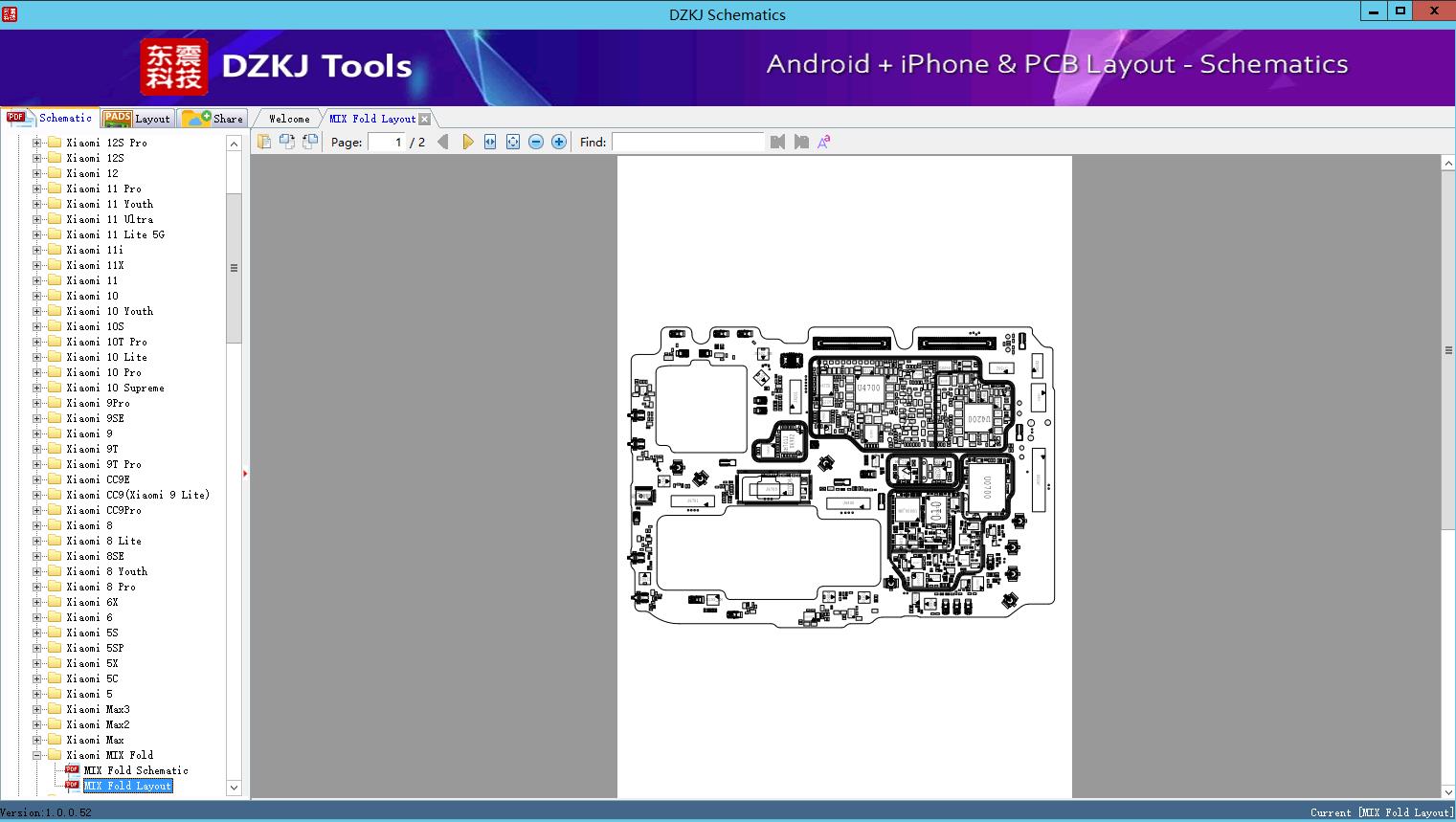The image size is (1456, 822).
Task: Zoom in with the plus icon
Action: click(x=559, y=142)
